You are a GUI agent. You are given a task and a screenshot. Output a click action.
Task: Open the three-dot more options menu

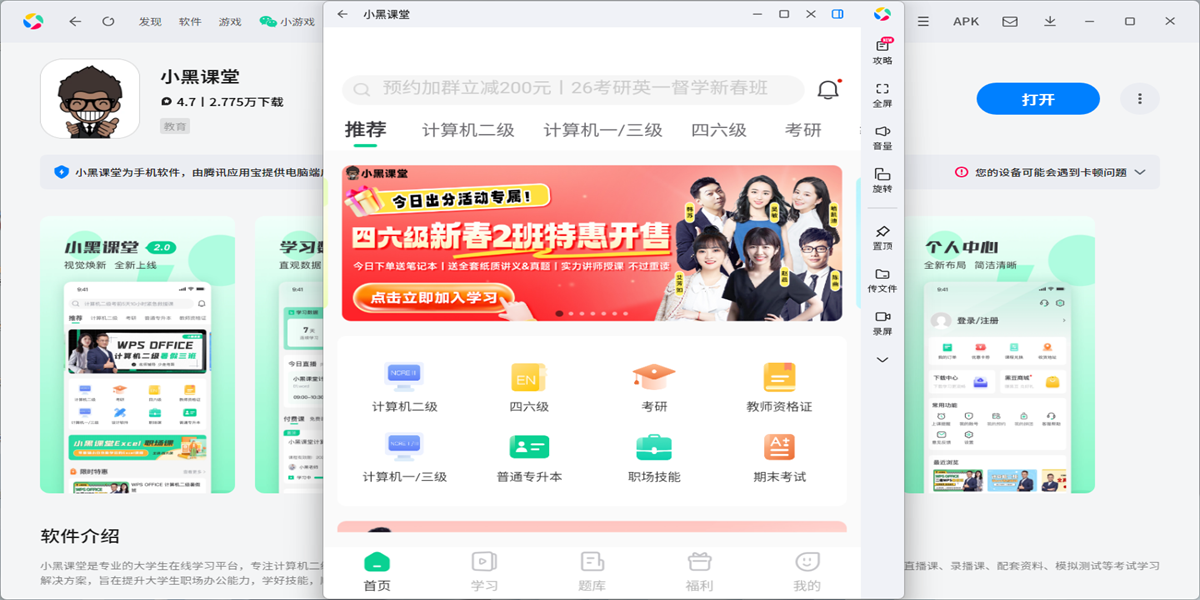pos(1139,99)
